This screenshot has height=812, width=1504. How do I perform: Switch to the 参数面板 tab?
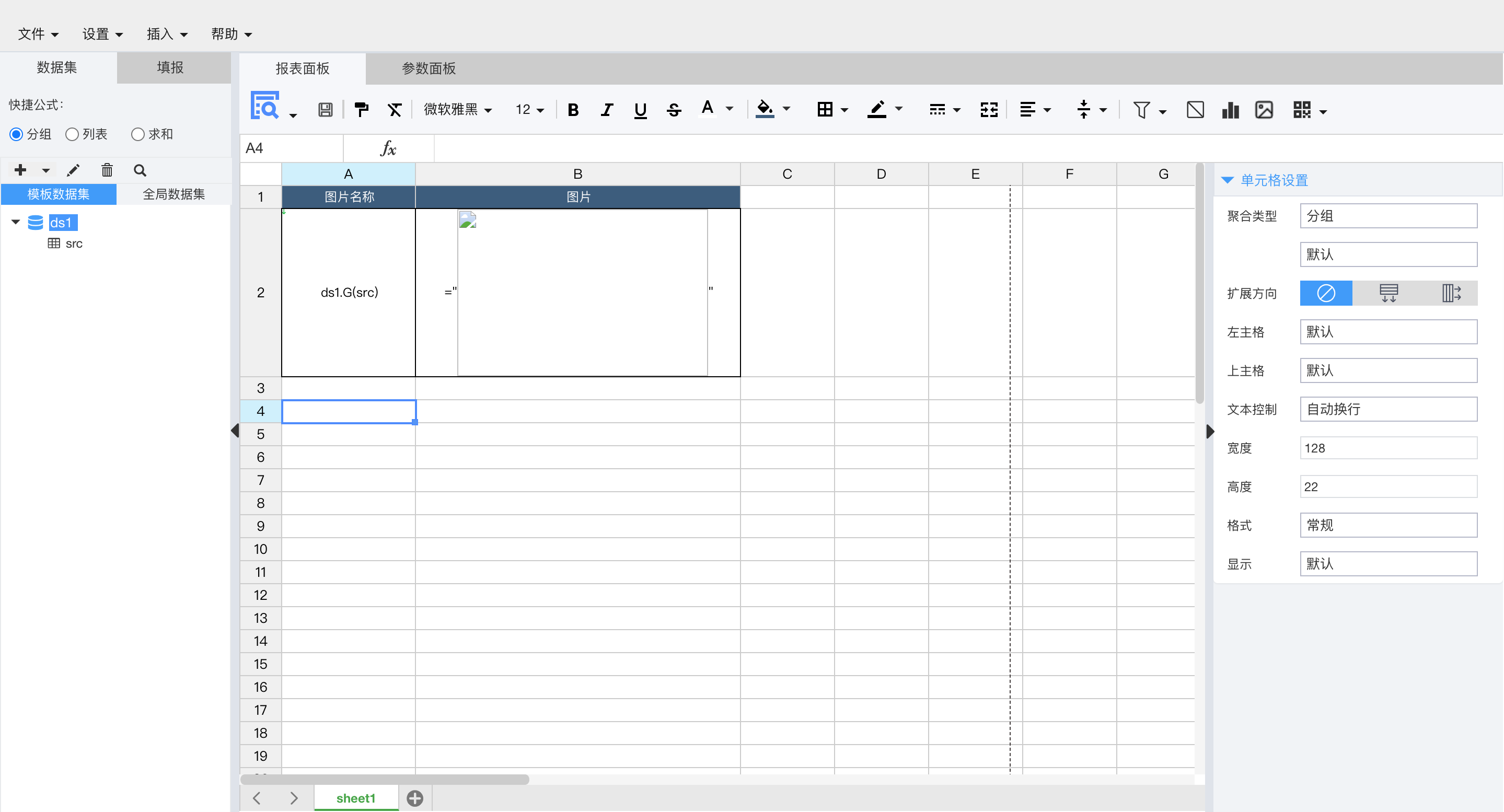coord(429,68)
